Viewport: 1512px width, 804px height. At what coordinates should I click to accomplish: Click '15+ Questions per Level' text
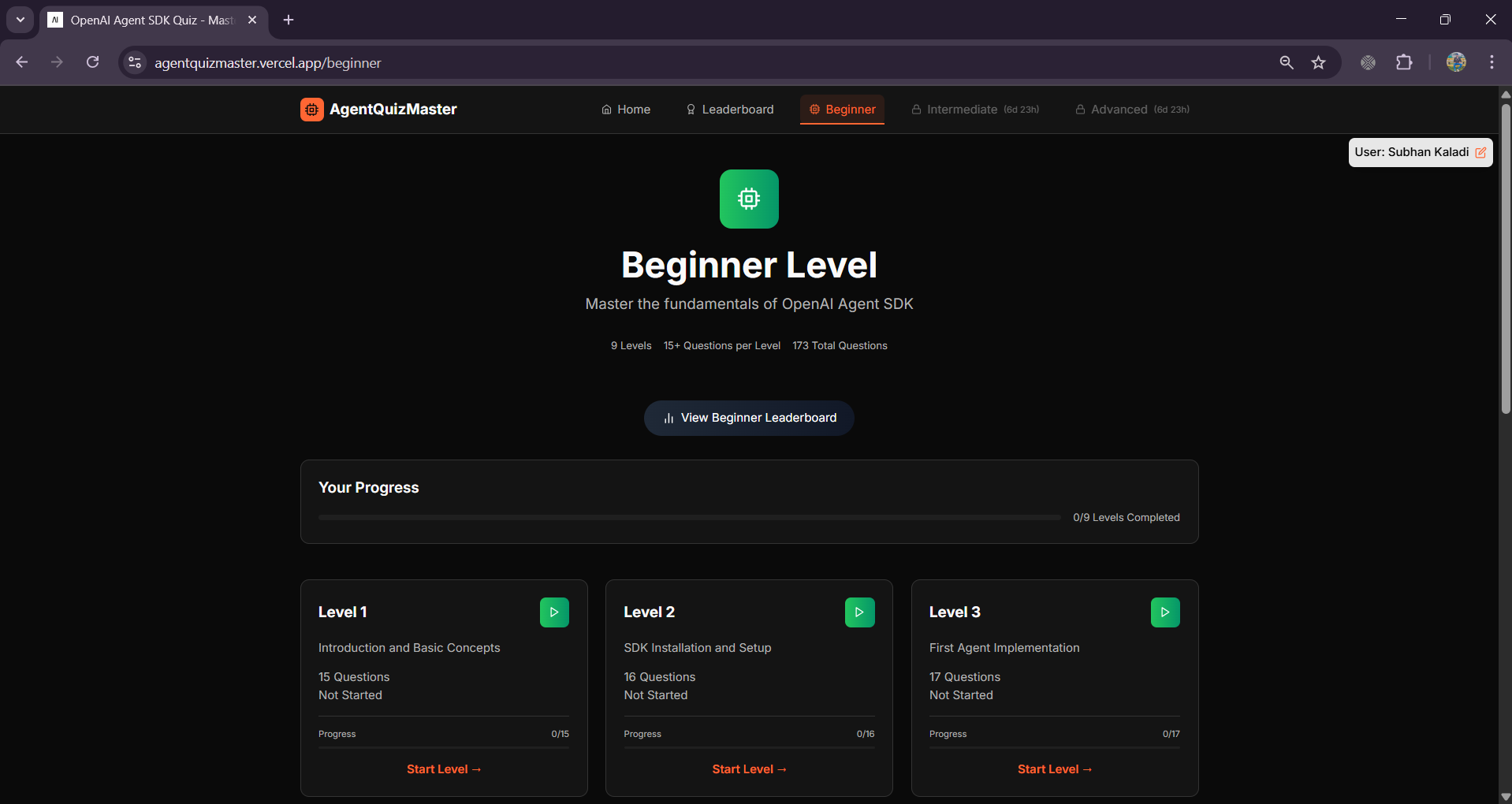click(x=722, y=346)
